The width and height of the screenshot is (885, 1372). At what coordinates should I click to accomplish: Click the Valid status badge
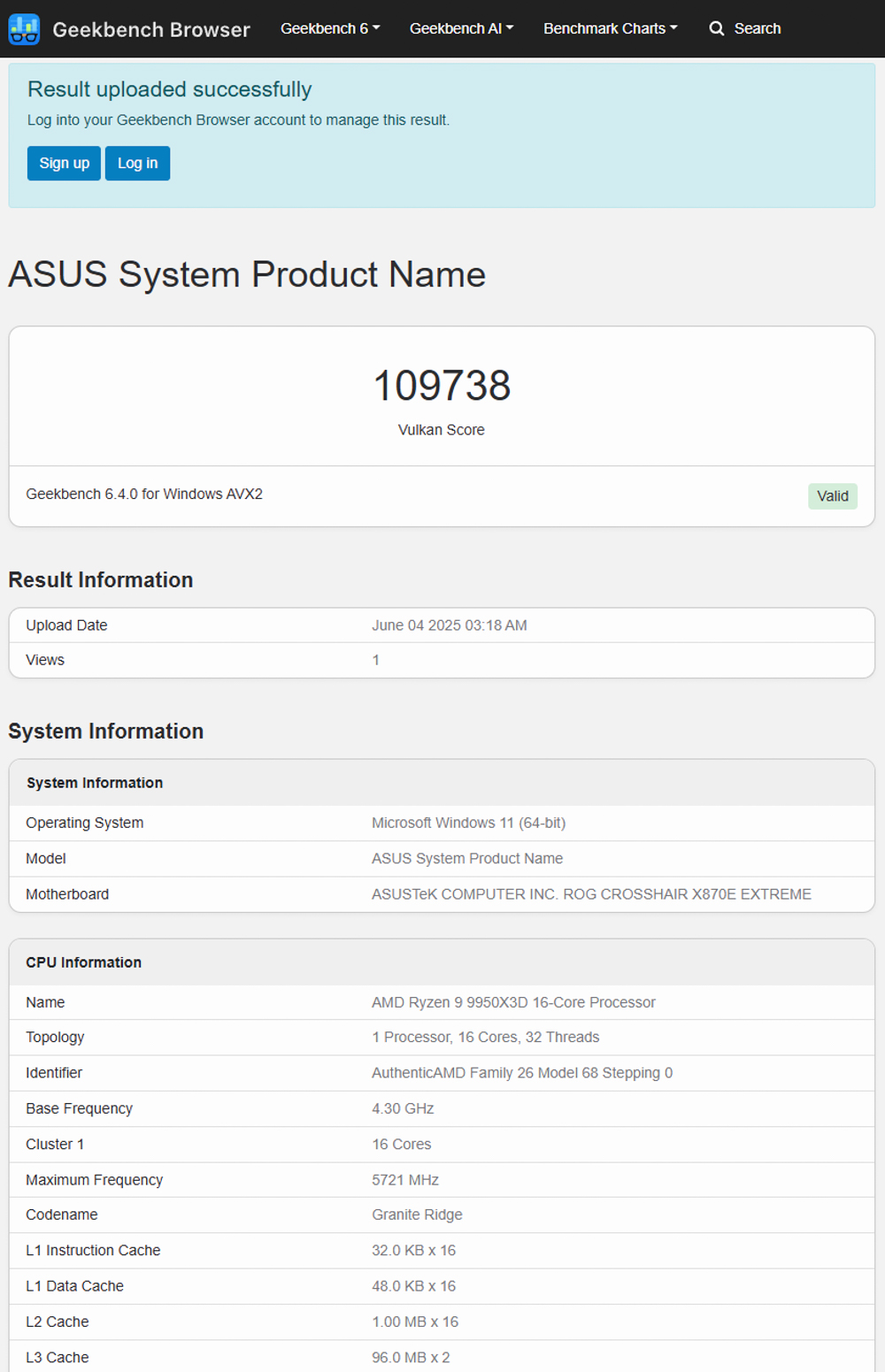[833, 496]
